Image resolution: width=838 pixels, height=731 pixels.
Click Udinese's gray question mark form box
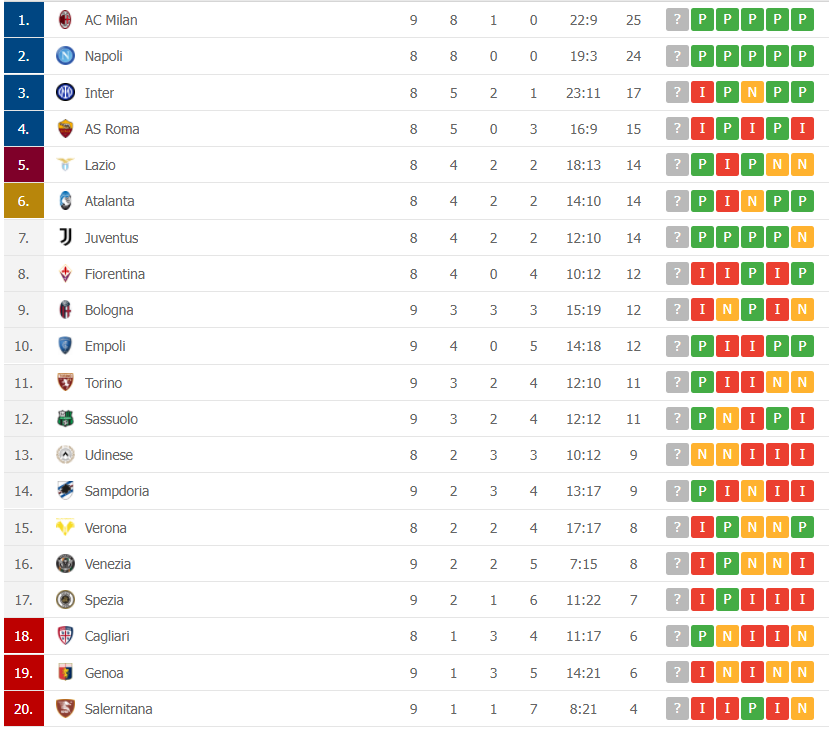click(x=677, y=455)
